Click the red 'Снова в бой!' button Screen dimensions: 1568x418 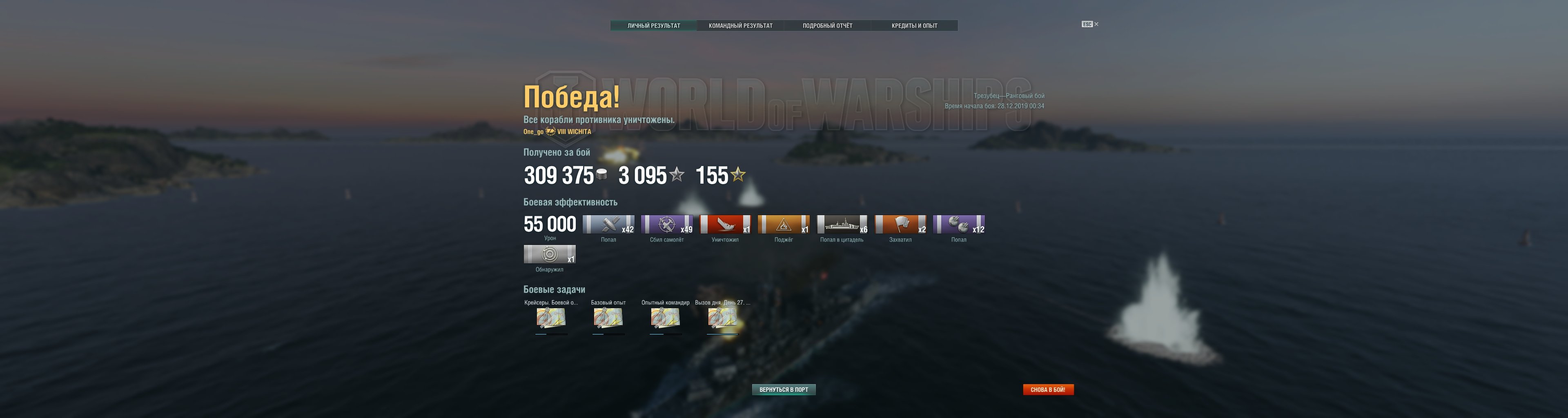pyautogui.click(x=1048, y=389)
